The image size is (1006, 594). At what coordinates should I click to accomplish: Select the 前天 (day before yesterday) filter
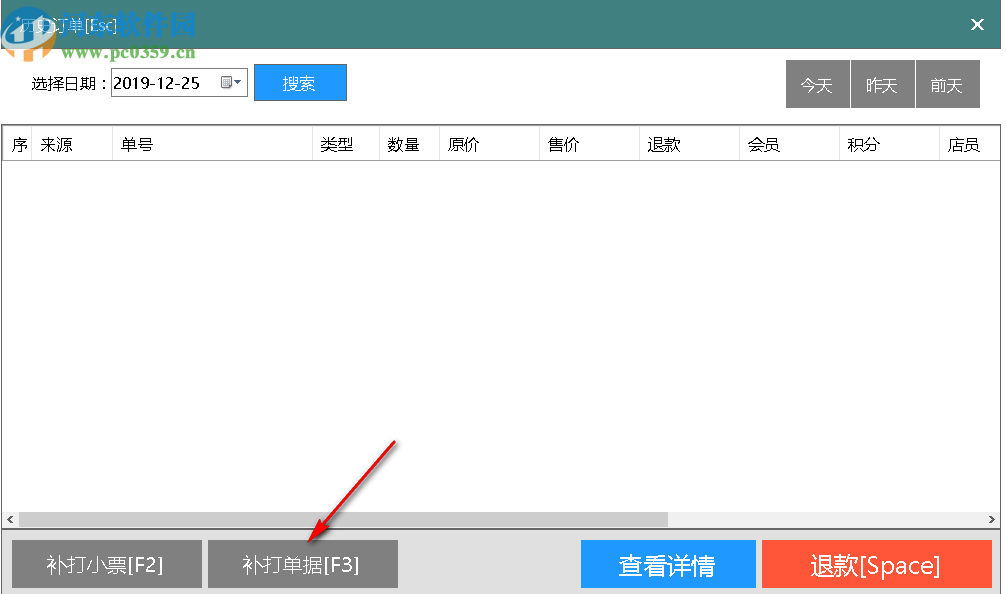947,84
